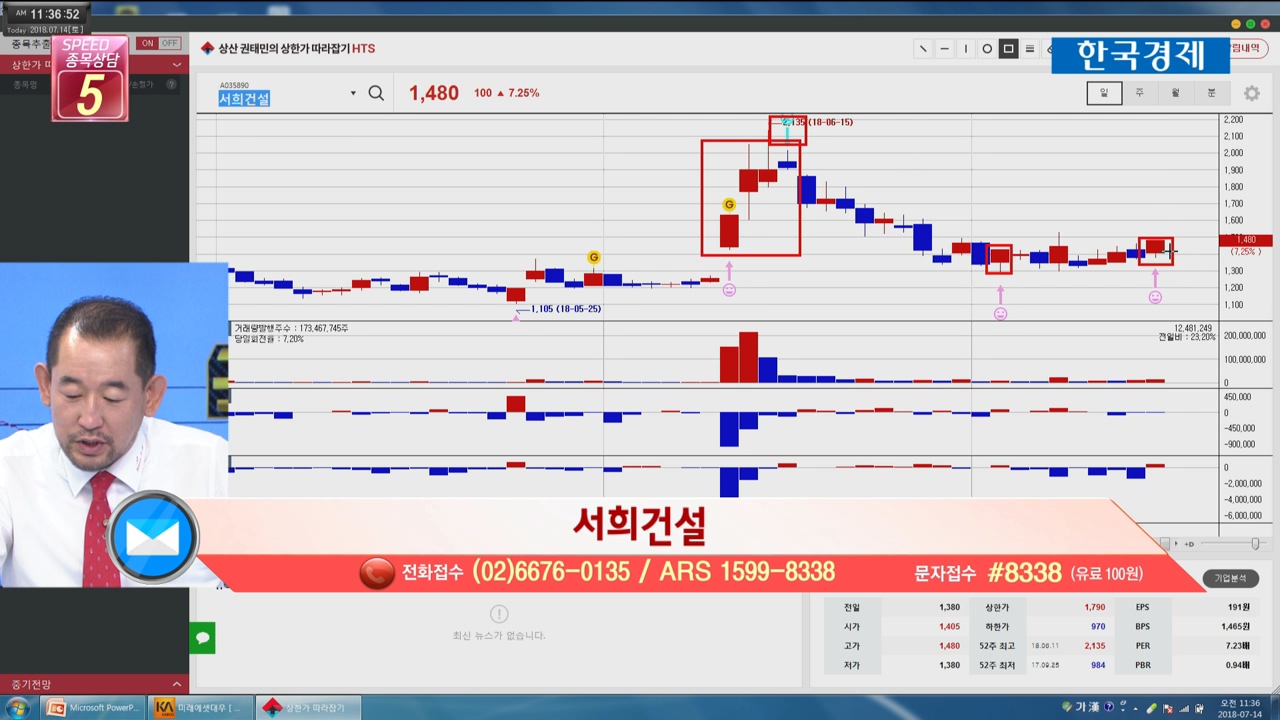
Task: Click the chart zoom slider handle
Action: (x=1255, y=543)
